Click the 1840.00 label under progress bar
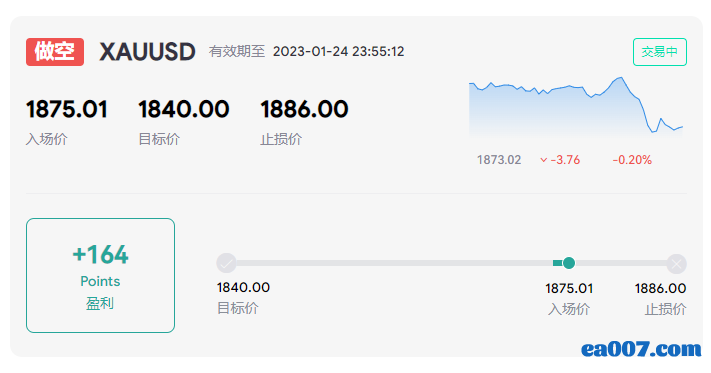Viewport: 711px width, 373px height. click(x=243, y=287)
